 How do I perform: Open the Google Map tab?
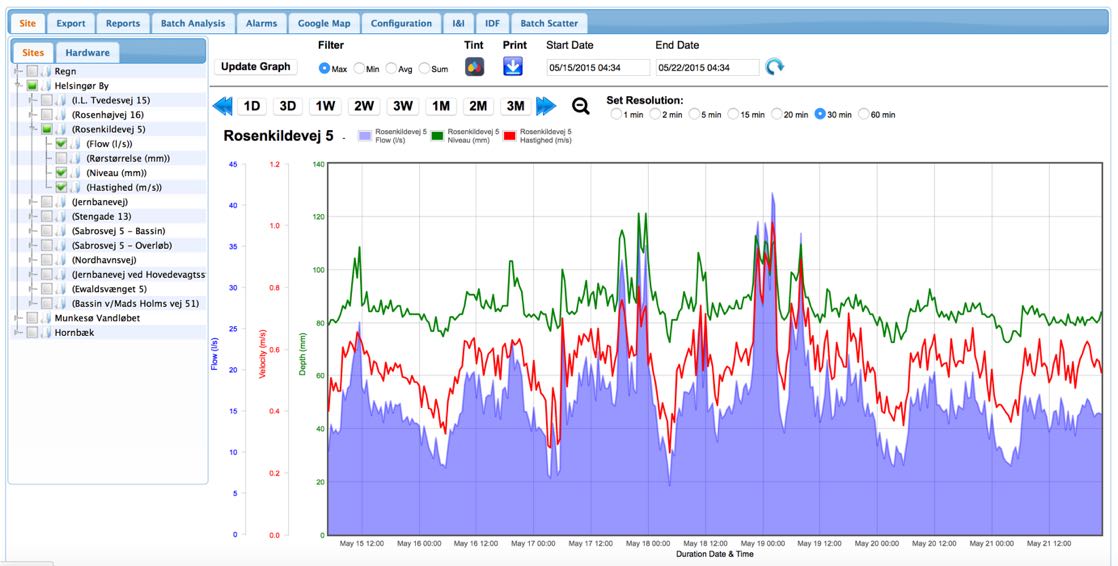[x=324, y=24]
